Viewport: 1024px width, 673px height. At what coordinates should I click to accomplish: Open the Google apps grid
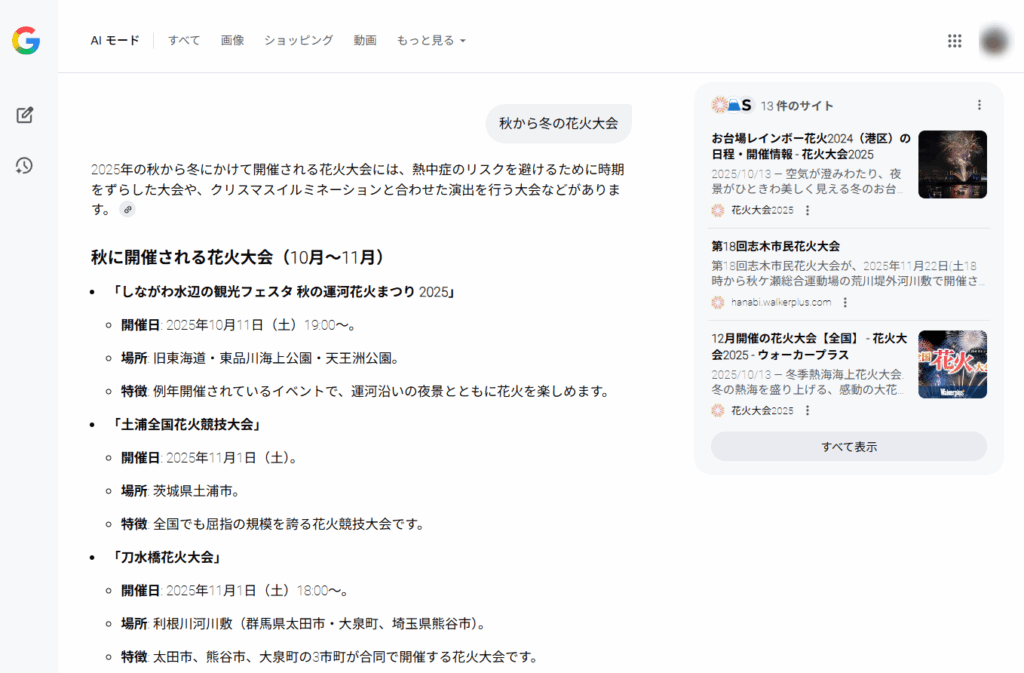tap(954, 41)
